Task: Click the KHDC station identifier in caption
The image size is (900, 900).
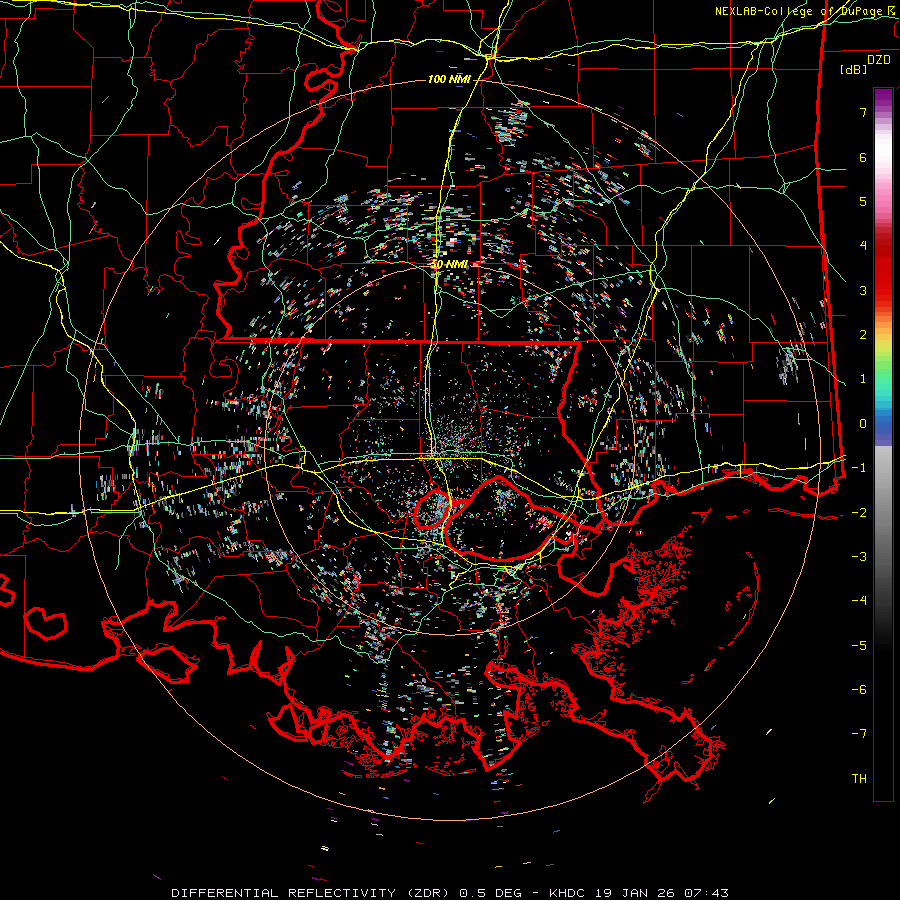Action: pyautogui.click(x=568, y=893)
